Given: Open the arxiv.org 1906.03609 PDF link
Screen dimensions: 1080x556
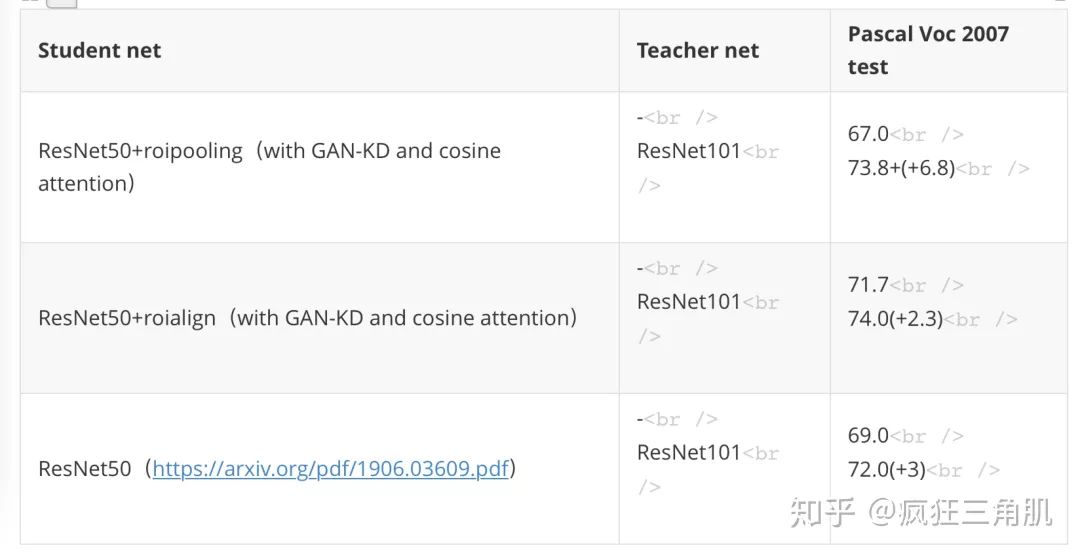Looking at the screenshot, I should (x=330, y=469).
